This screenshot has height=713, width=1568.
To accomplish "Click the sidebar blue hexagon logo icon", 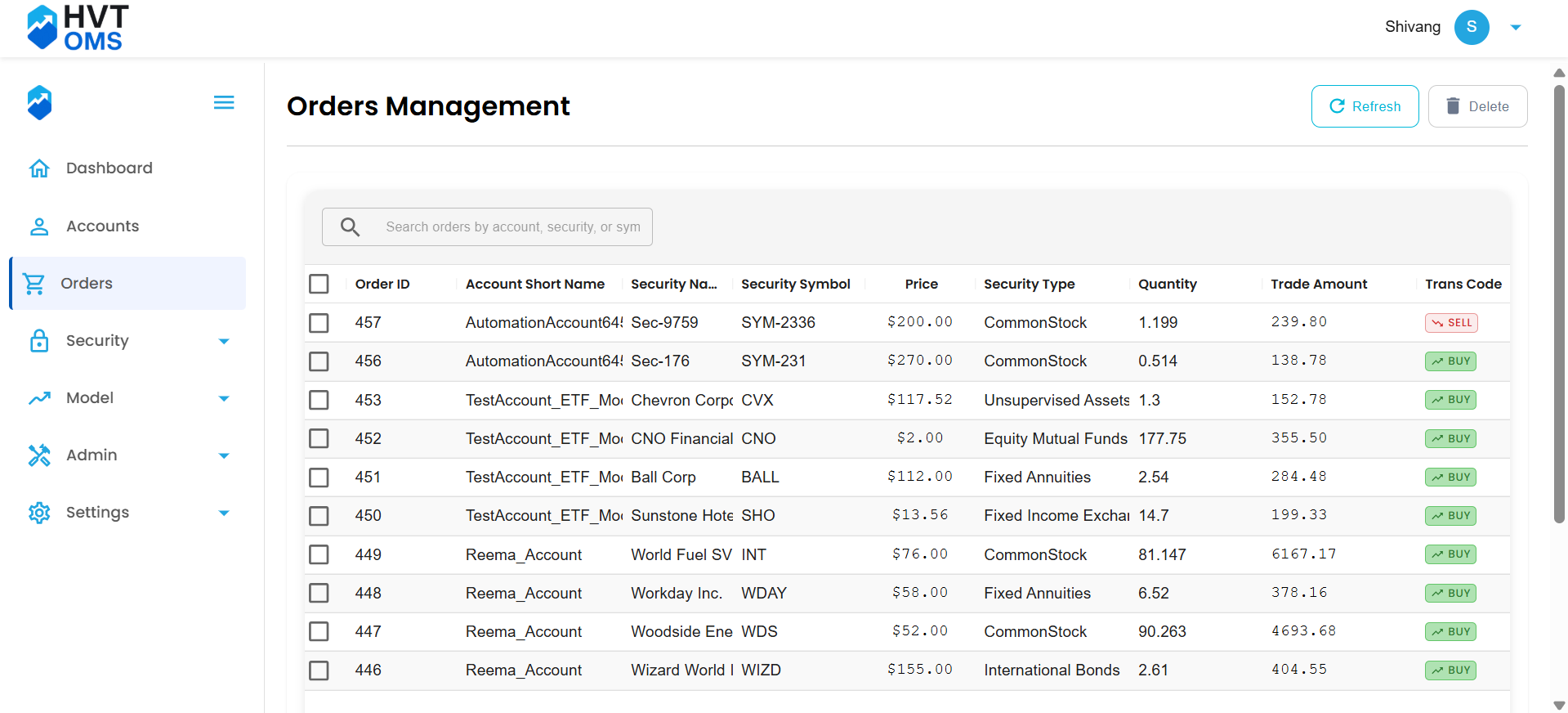I will (39, 102).
